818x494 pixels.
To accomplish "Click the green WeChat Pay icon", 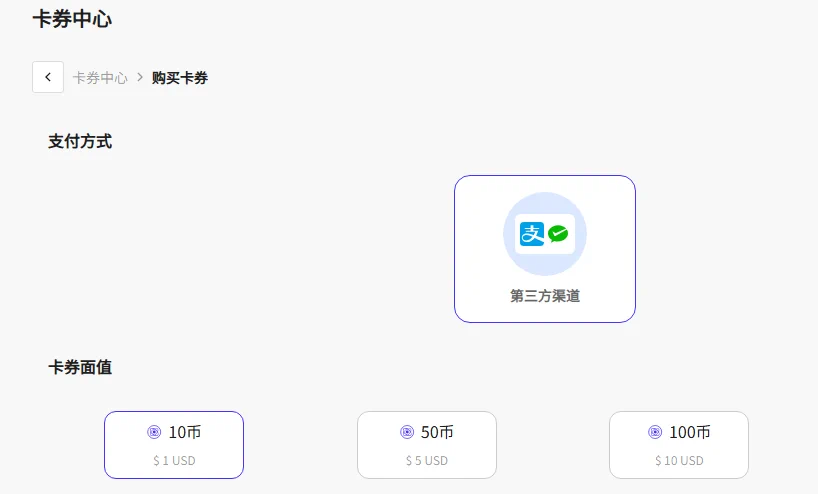I will coord(558,234).
